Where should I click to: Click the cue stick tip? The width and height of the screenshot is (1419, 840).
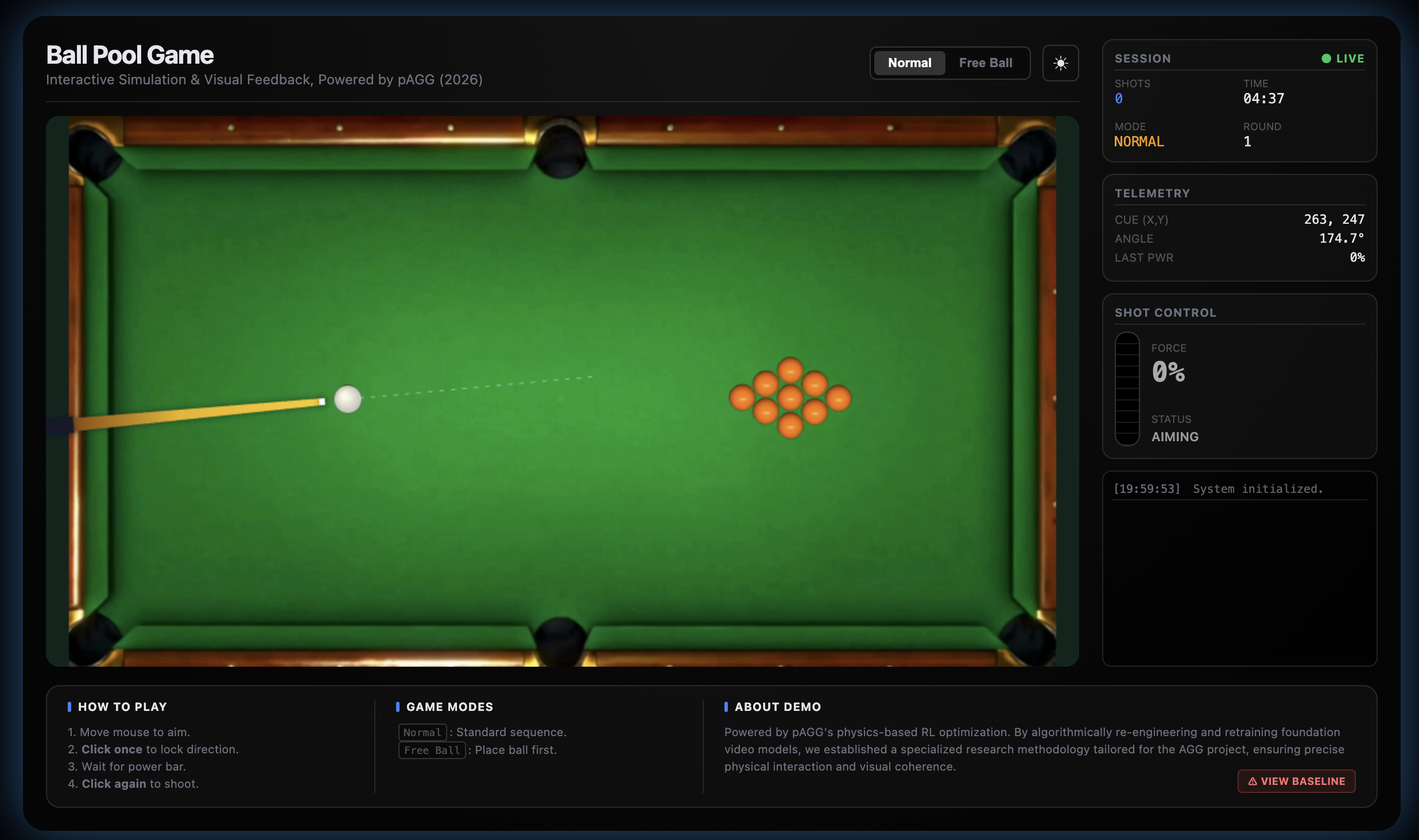[x=322, y=402]
